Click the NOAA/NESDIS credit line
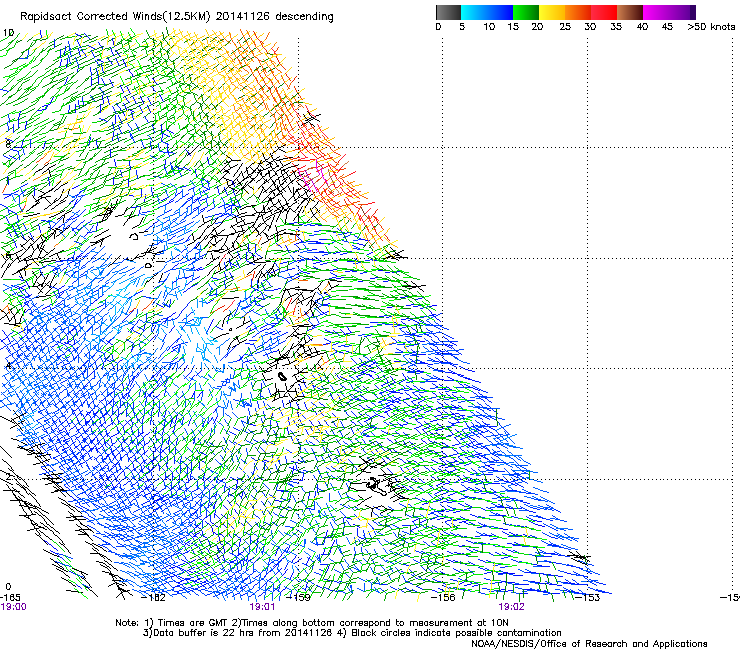 589,644
